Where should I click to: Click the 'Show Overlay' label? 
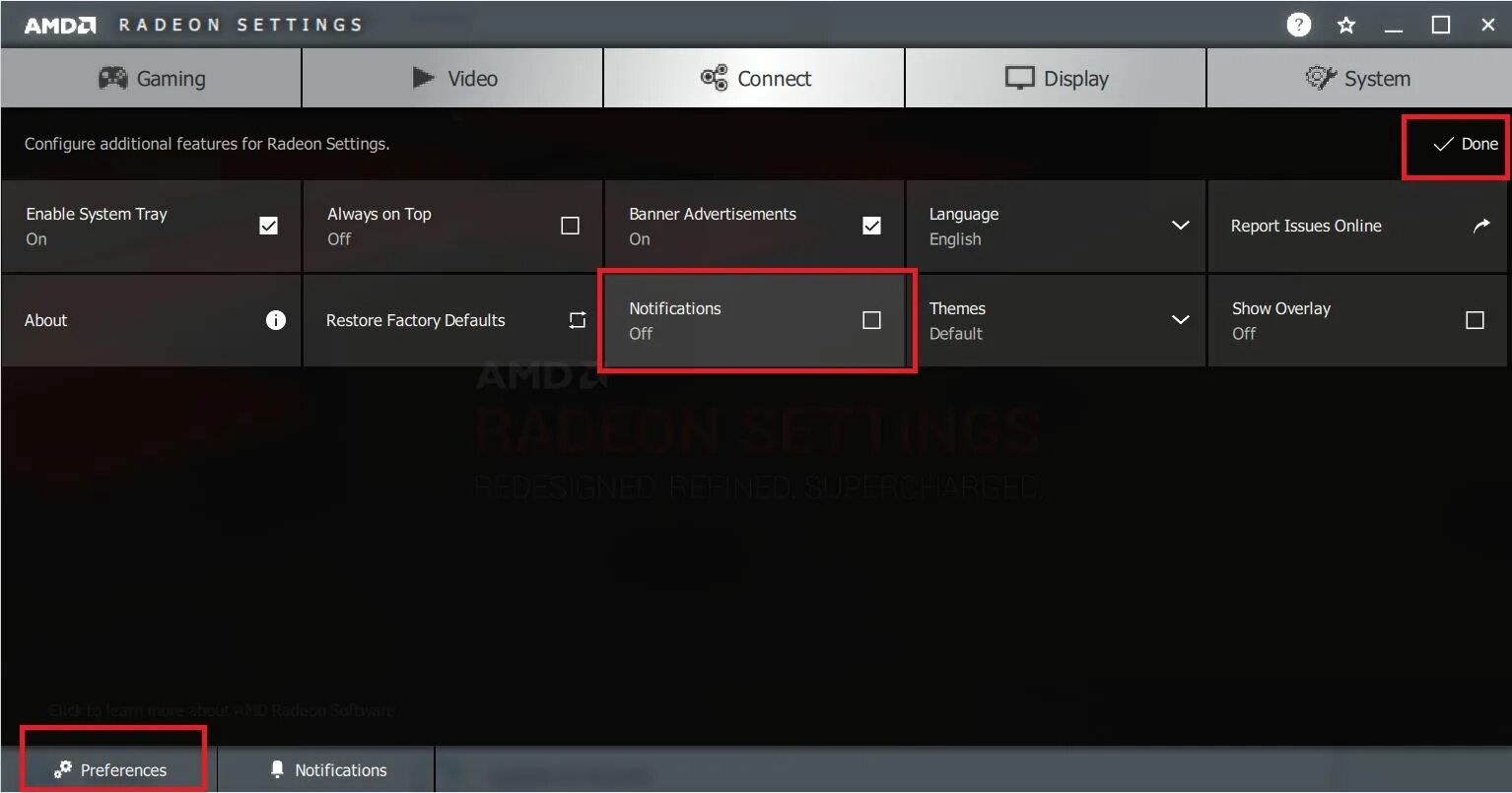pos(1281,308)
